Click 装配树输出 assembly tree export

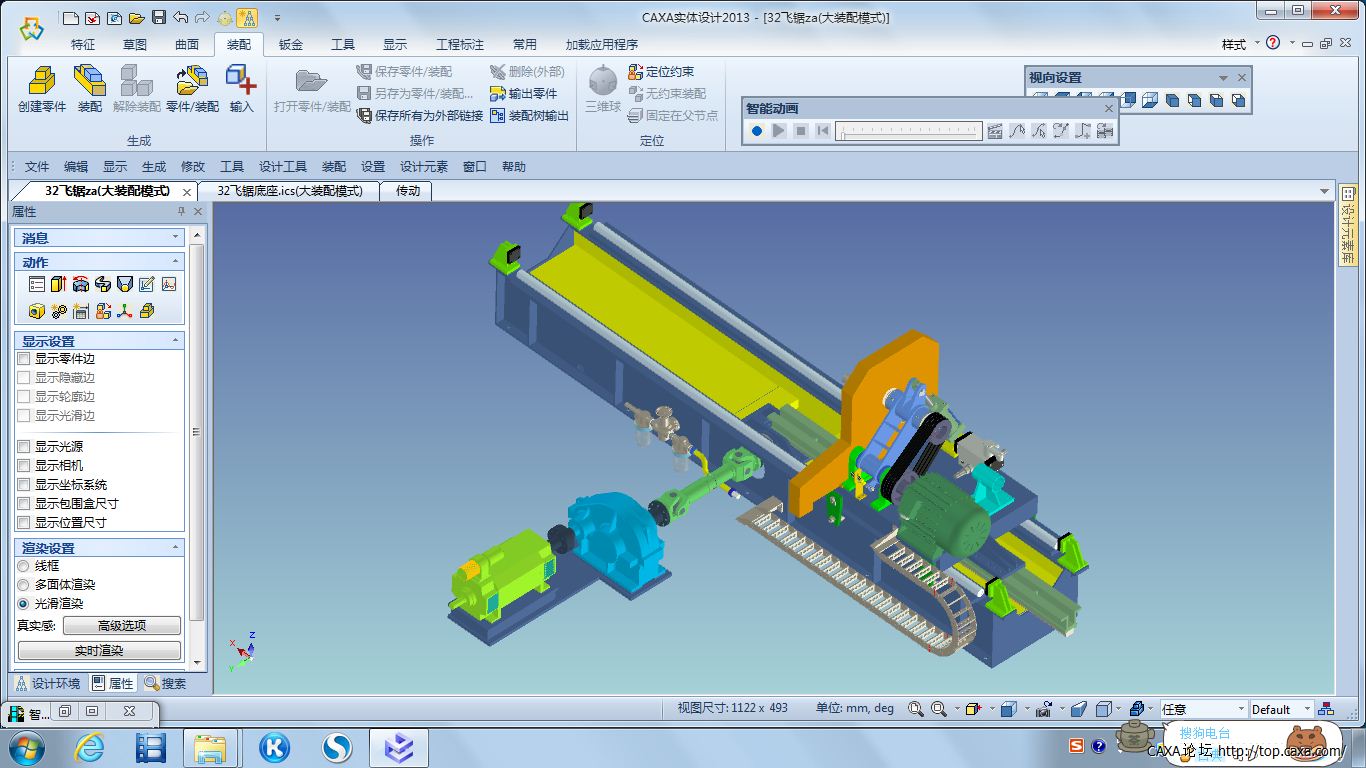529,115
